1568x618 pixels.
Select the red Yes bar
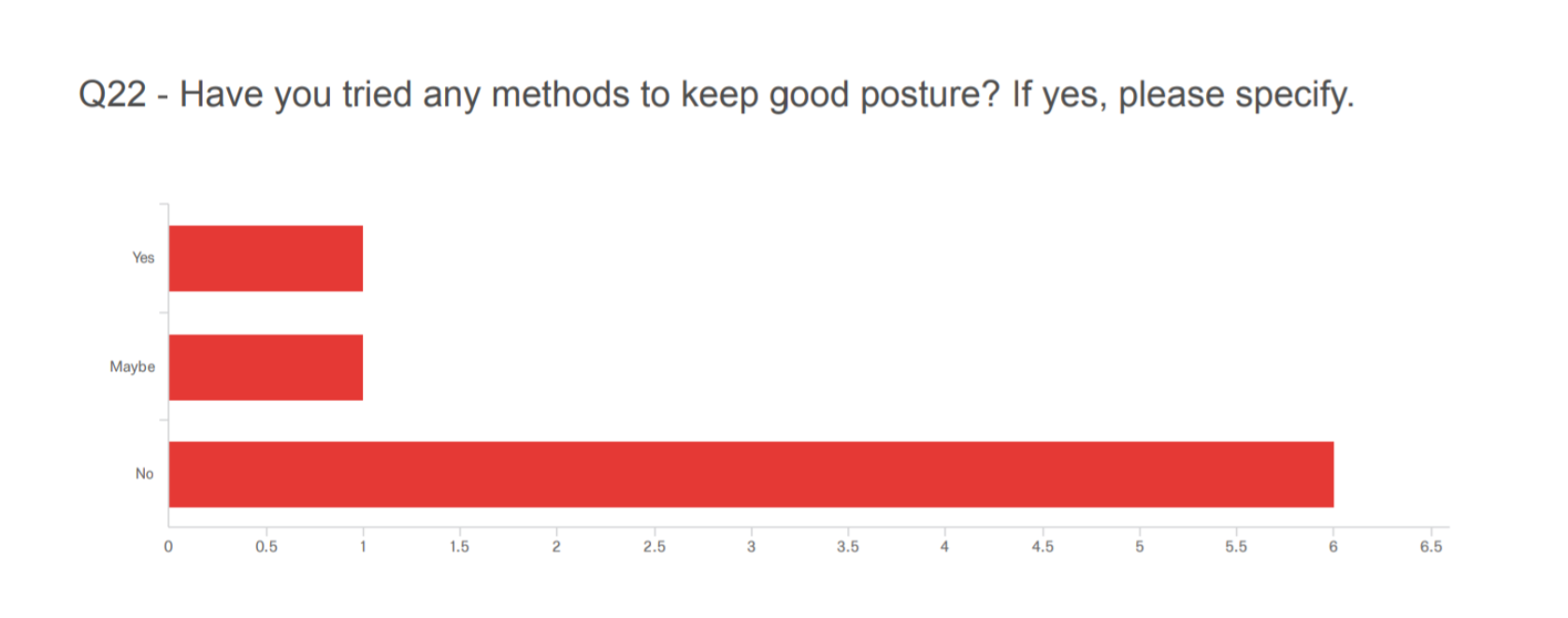pyautogui.click(x=266, y=258)
